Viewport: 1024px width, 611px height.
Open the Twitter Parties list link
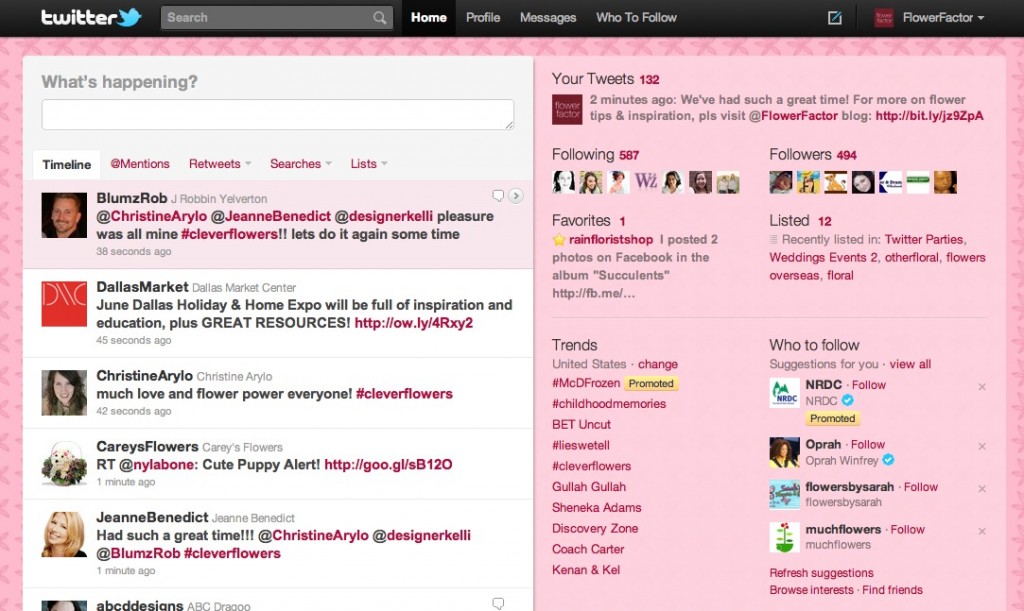pyautogui.click(x=923, y=240)
